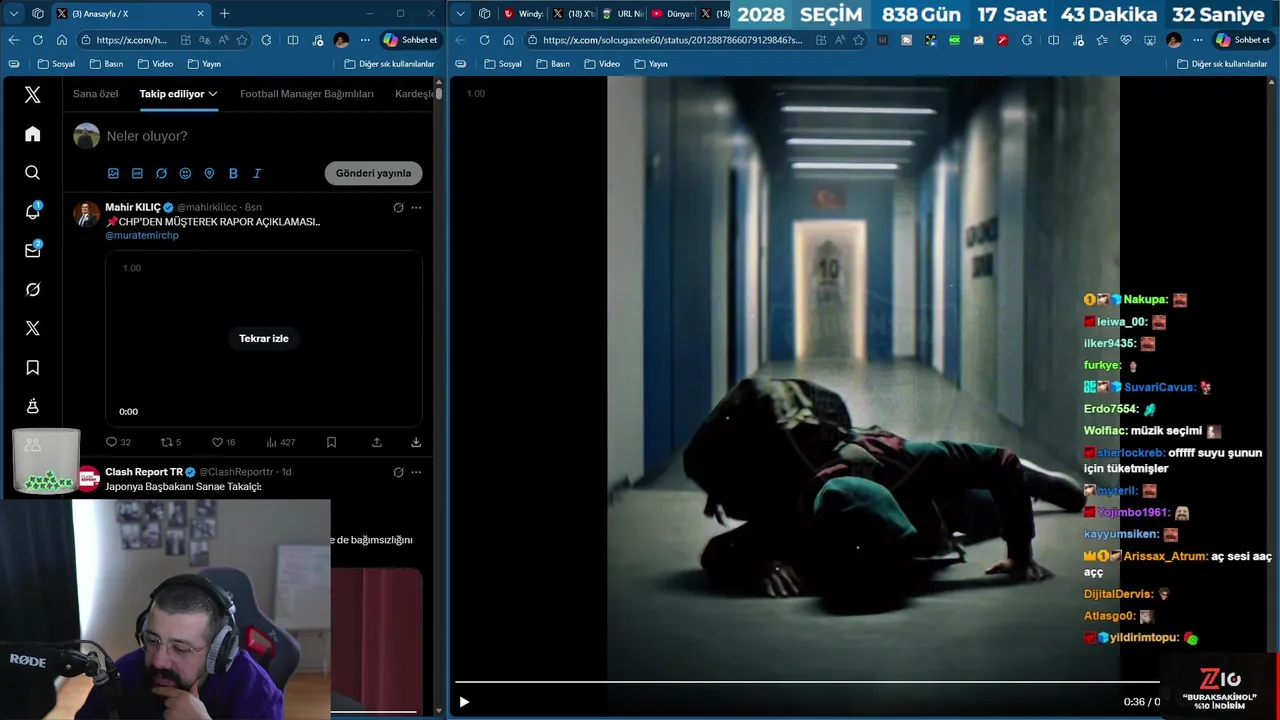Open Messages envelope in X sidebar

32,250
